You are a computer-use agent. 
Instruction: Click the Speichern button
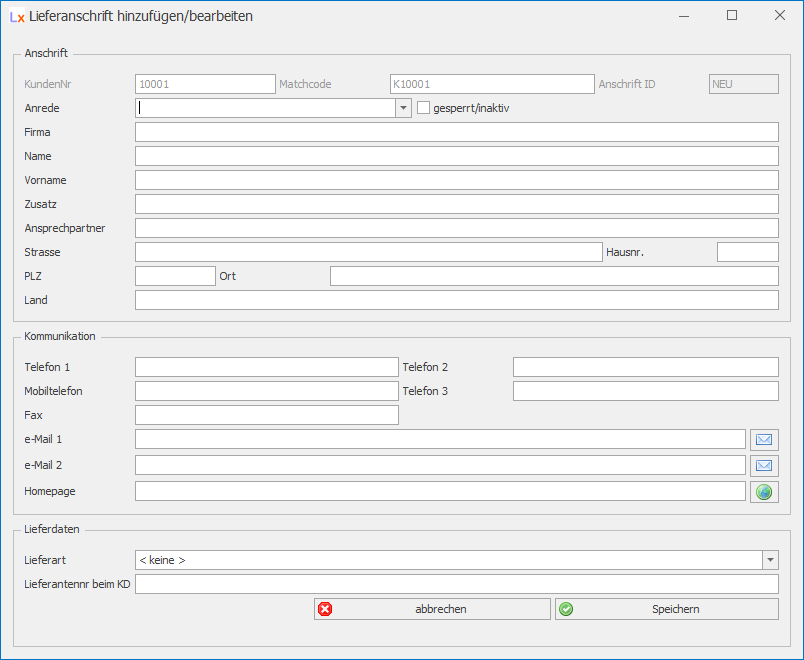666,609
